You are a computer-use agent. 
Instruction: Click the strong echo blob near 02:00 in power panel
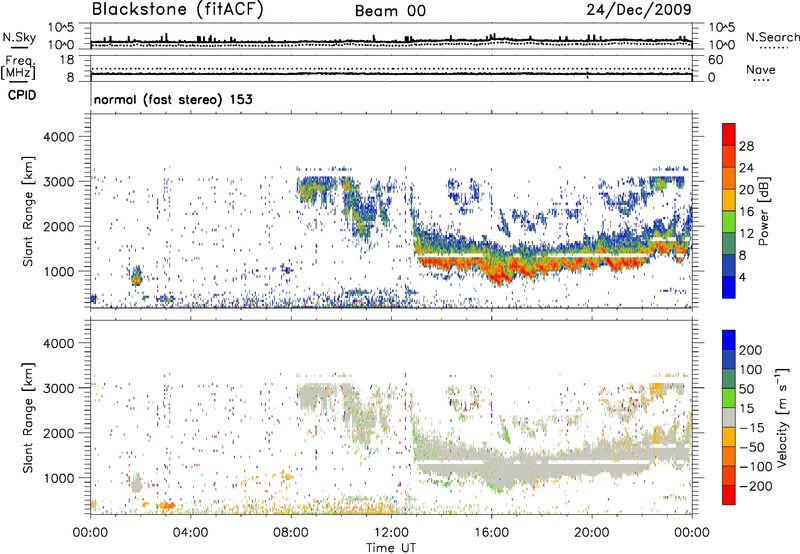coord(136,277)
